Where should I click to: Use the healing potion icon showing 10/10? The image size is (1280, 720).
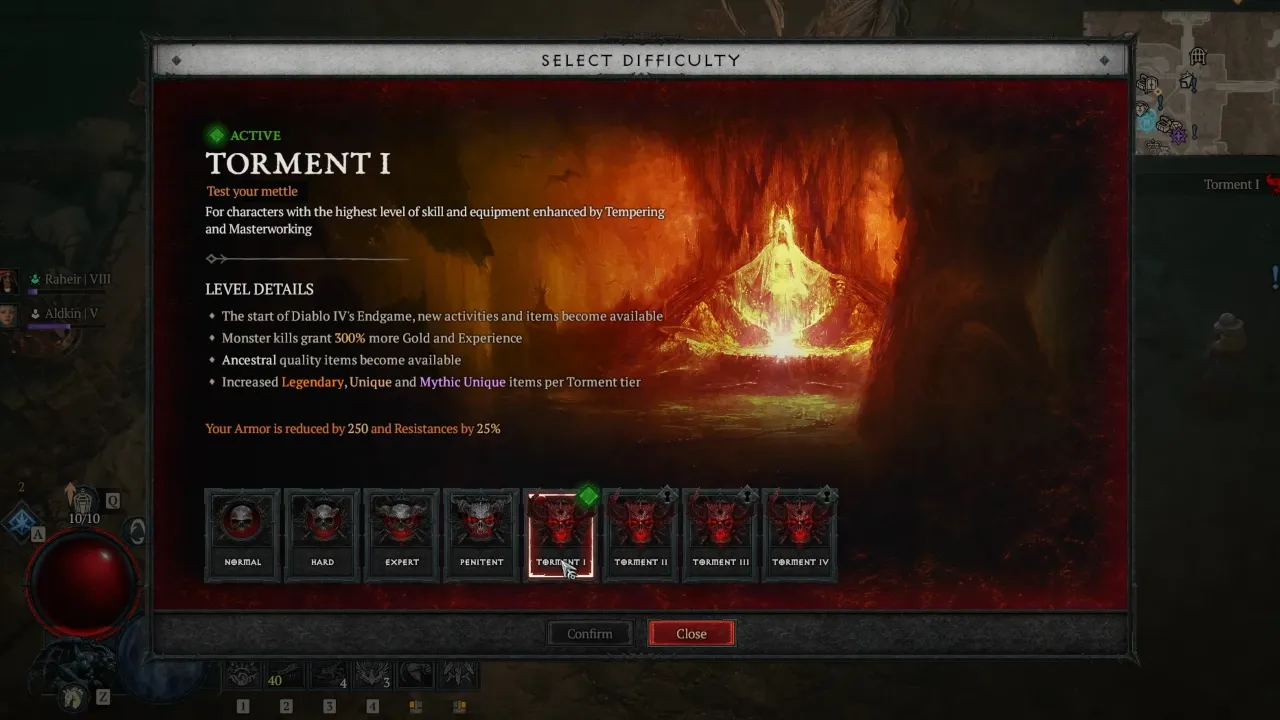pyautogui.click(x=83, y=502)
